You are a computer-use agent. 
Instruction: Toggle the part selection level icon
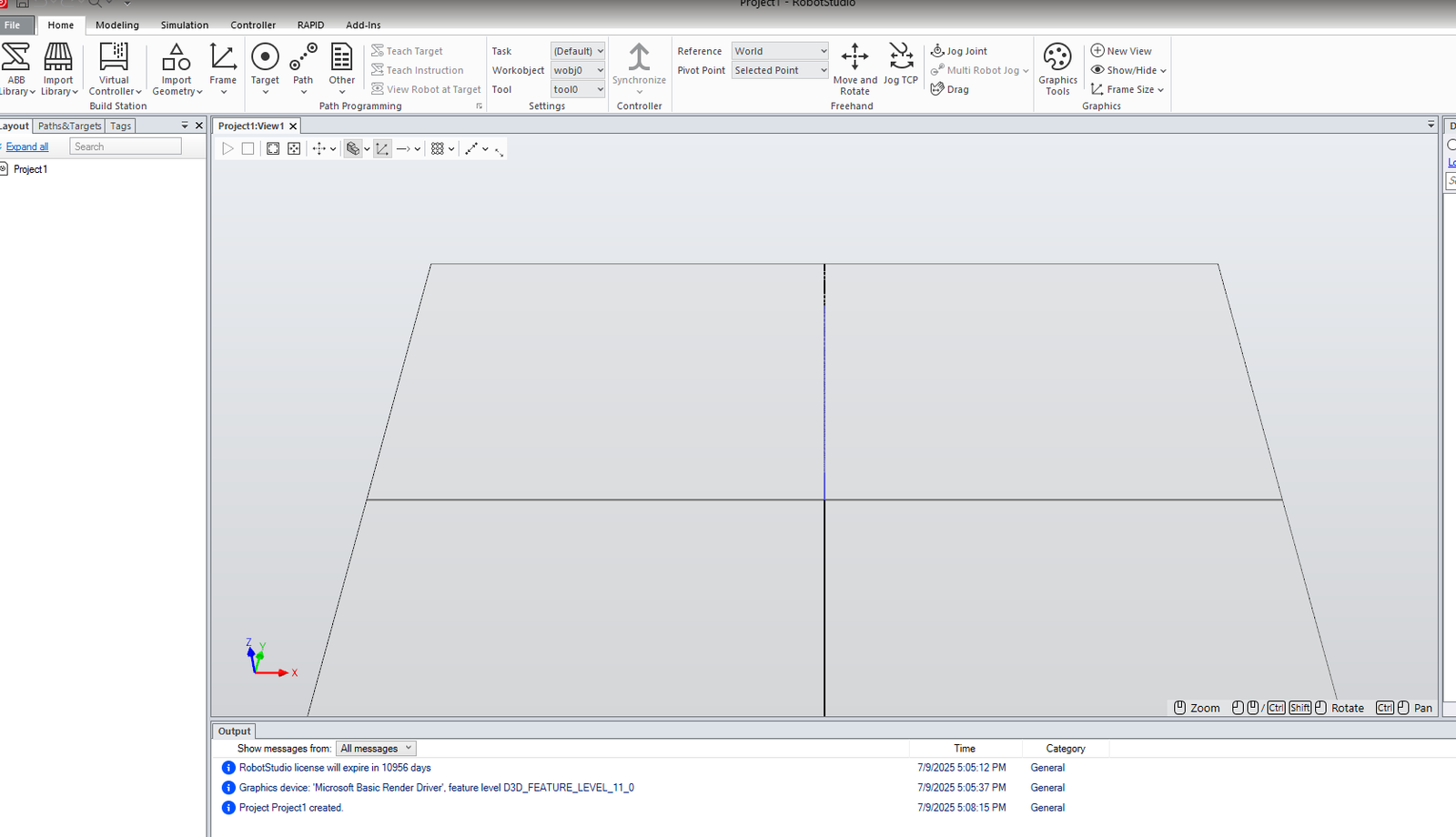click(x=353, y=148)
